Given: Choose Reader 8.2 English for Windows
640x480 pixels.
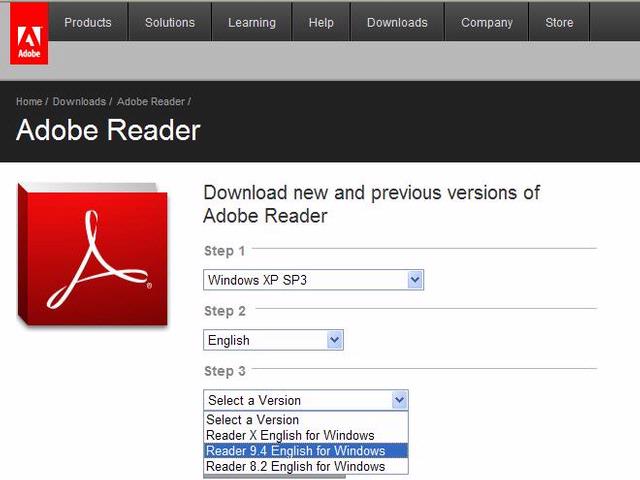Looking at the screenshot, I should click(x=306, y=466).
